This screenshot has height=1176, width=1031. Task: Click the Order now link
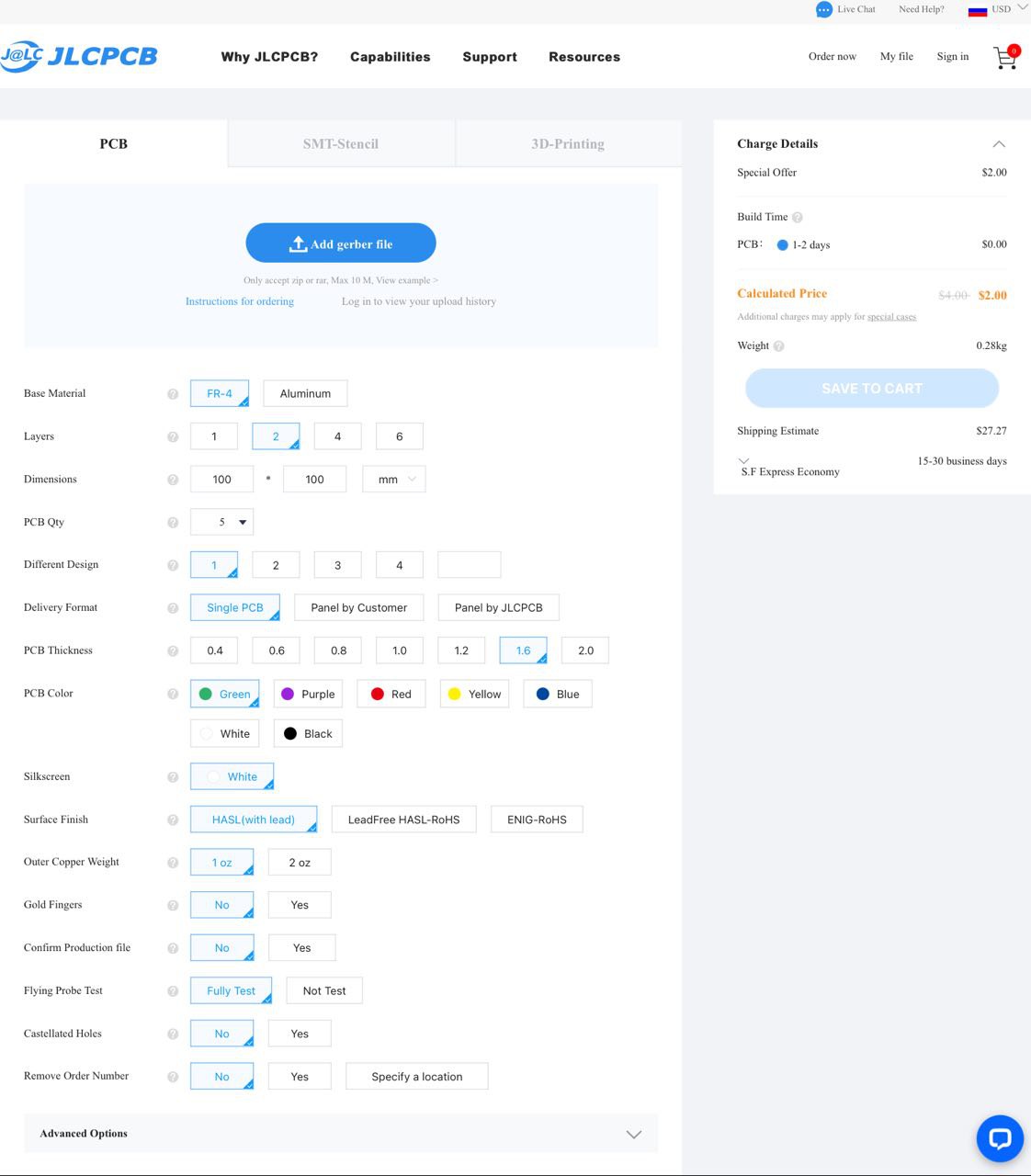click(833, 57)
